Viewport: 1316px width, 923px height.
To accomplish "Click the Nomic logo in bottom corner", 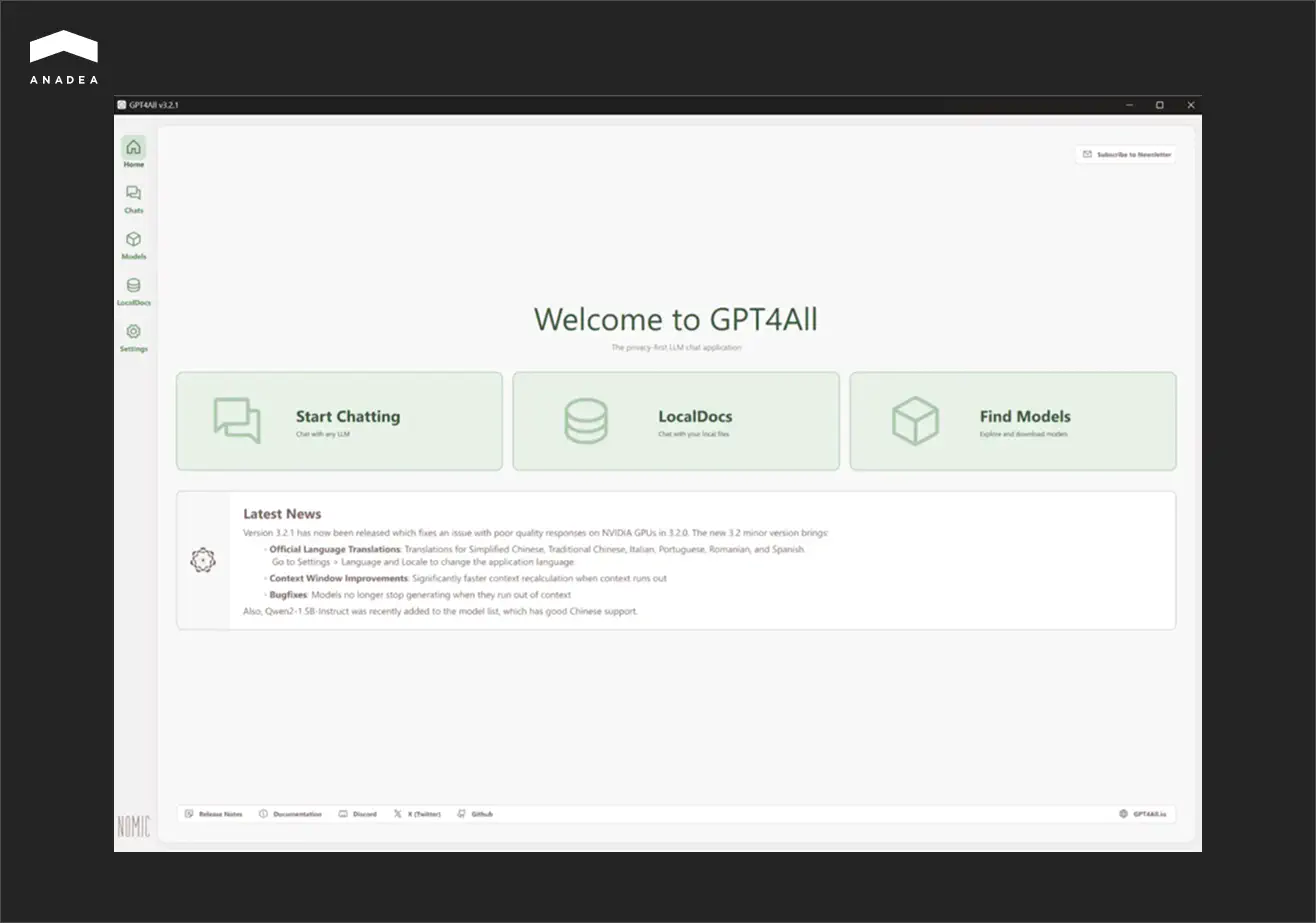I will (133, 826).
